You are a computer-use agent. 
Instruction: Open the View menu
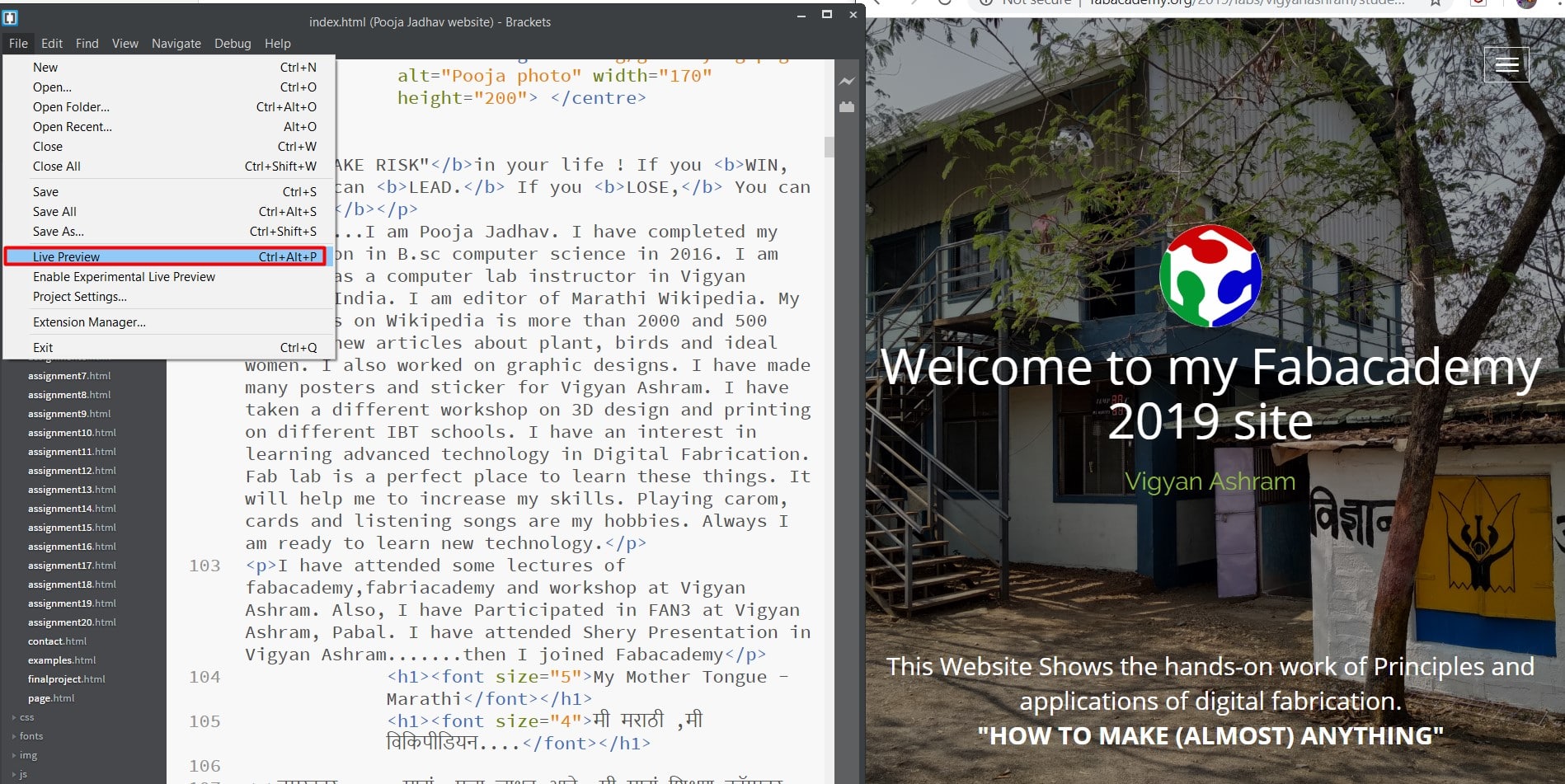click(125, 44)
